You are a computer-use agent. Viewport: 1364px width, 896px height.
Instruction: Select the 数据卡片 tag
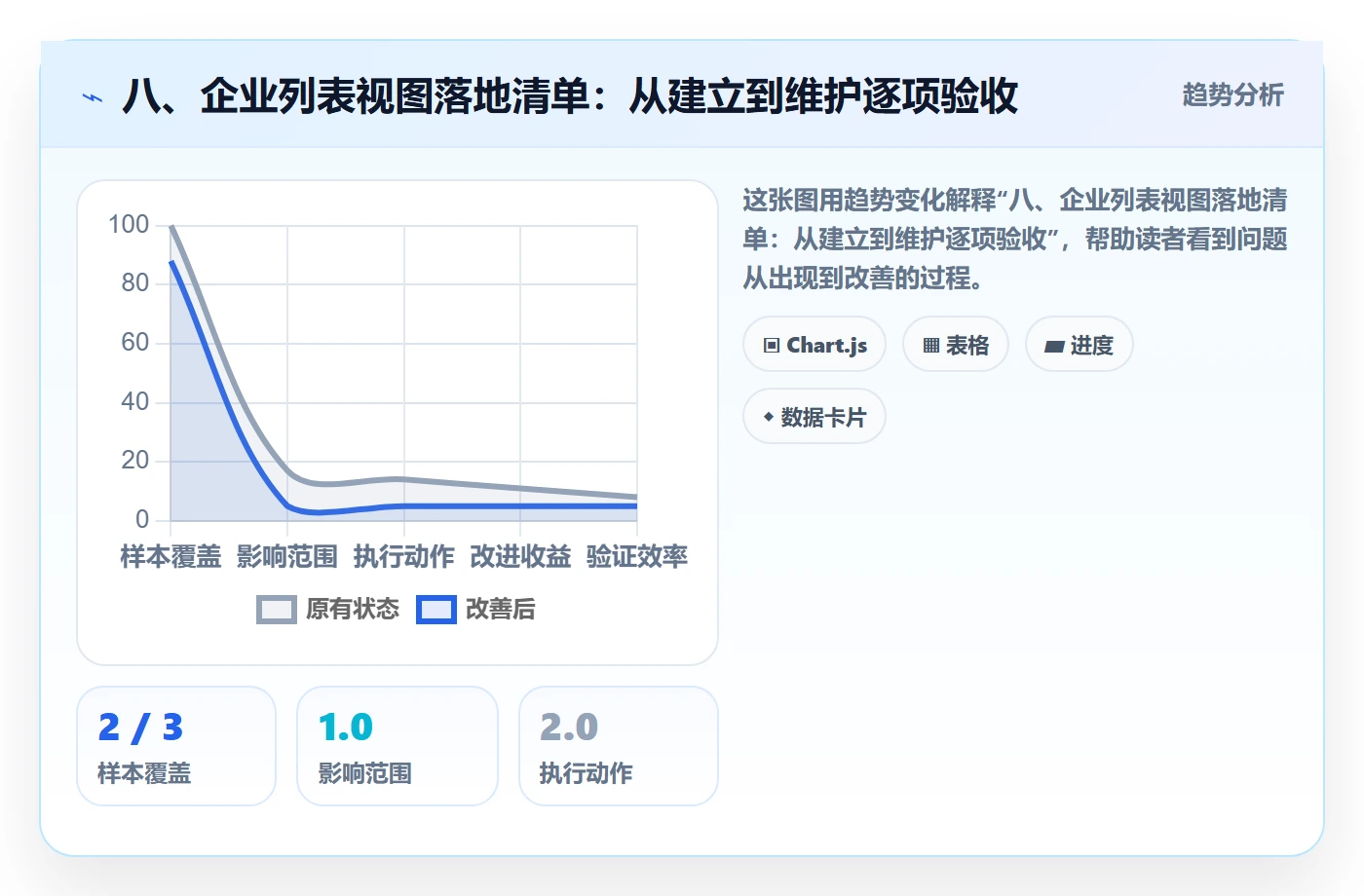coord(815,417)
